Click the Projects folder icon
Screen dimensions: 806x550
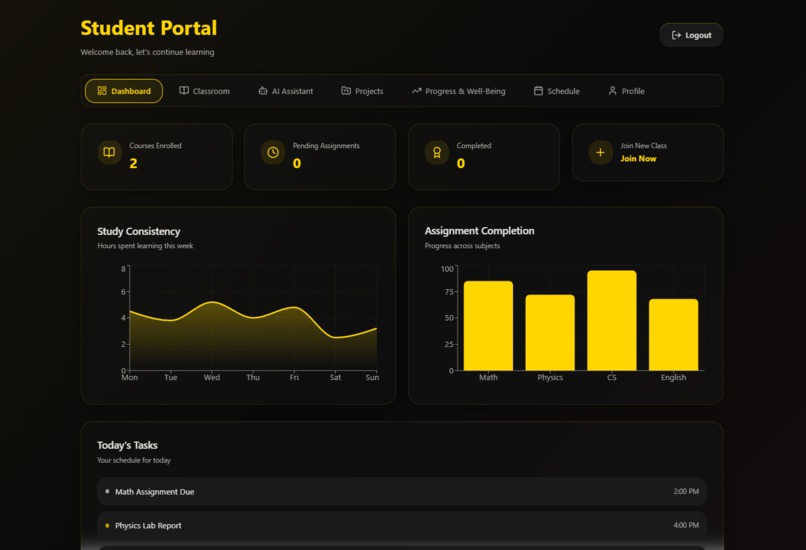346,90
